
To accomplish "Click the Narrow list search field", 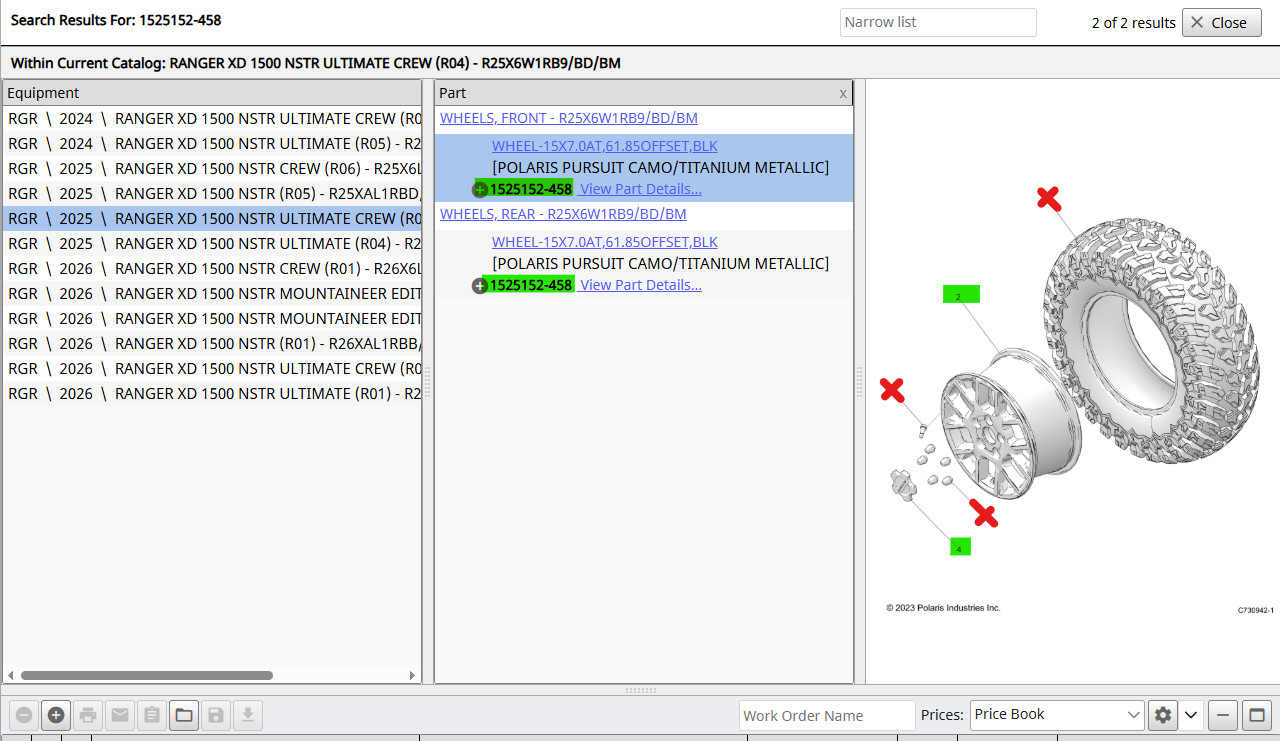I will click(x=937, y=22).
